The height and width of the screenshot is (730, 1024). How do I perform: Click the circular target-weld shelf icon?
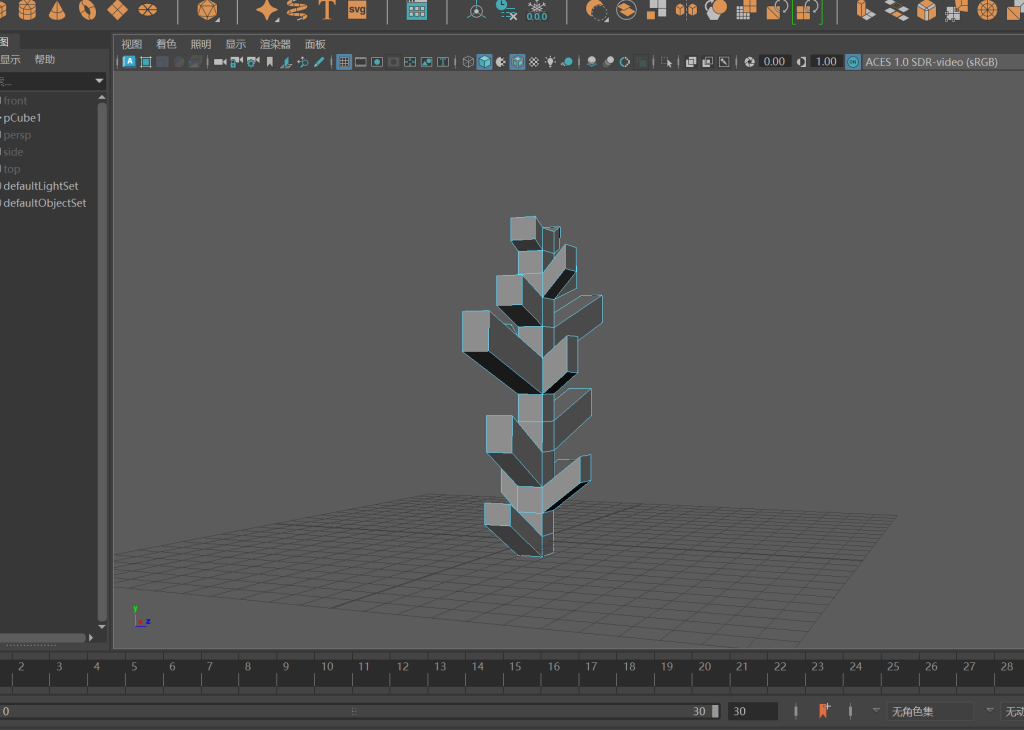(x=987, y=10)
